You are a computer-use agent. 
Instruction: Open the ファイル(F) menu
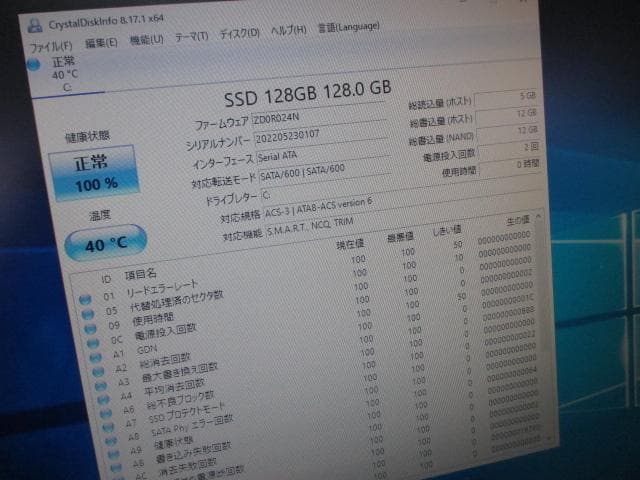pos(51,47)
